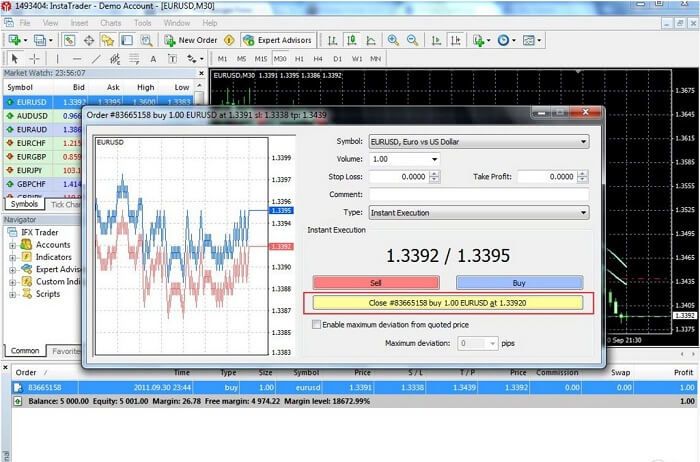
Task: Switch timeframe to M5
Action: [242, 58]
